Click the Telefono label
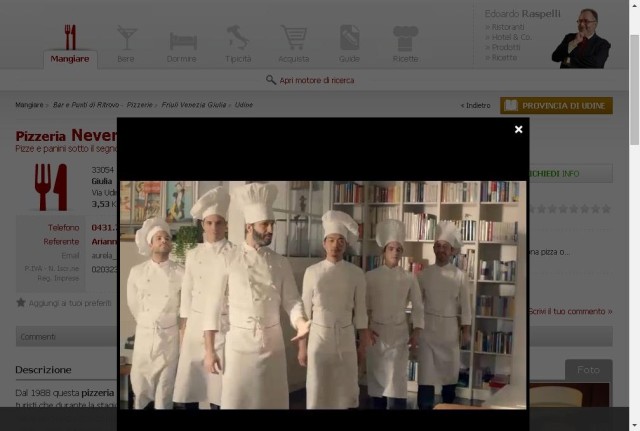This screenshot has height=431, width=640. [x=63, y=228]
